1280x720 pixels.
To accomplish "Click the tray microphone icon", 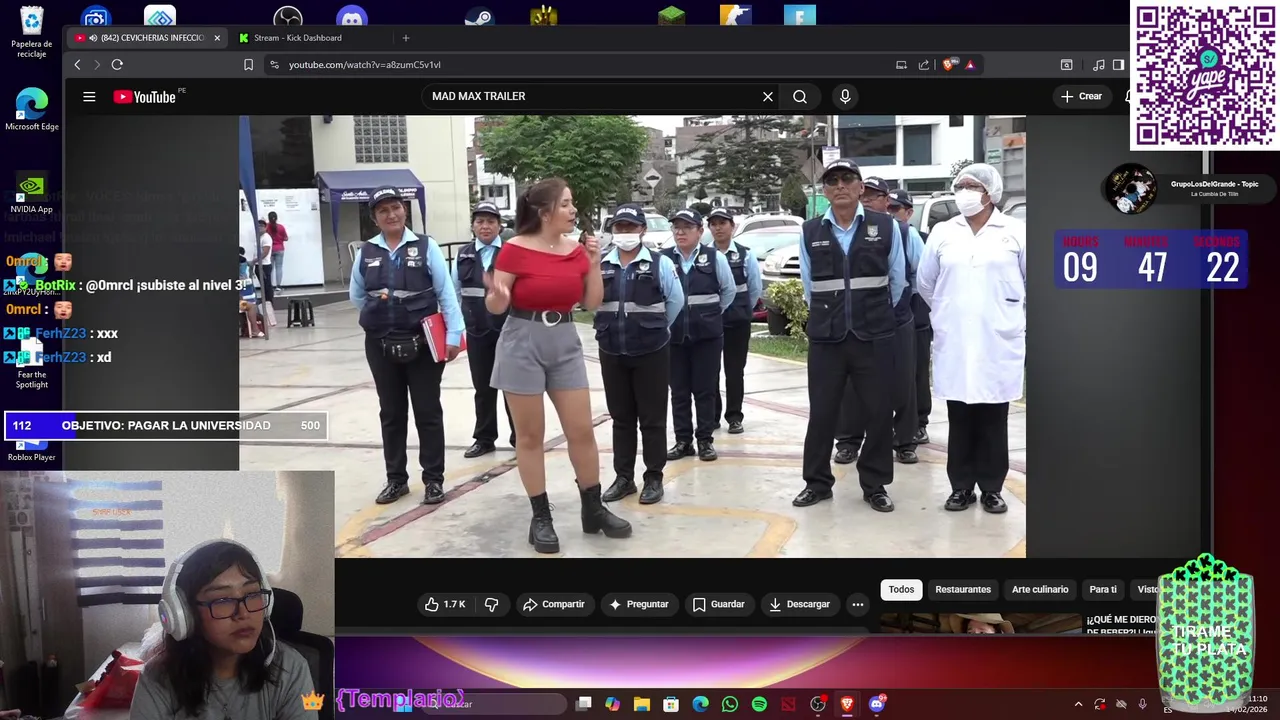I will [1142, 704].
